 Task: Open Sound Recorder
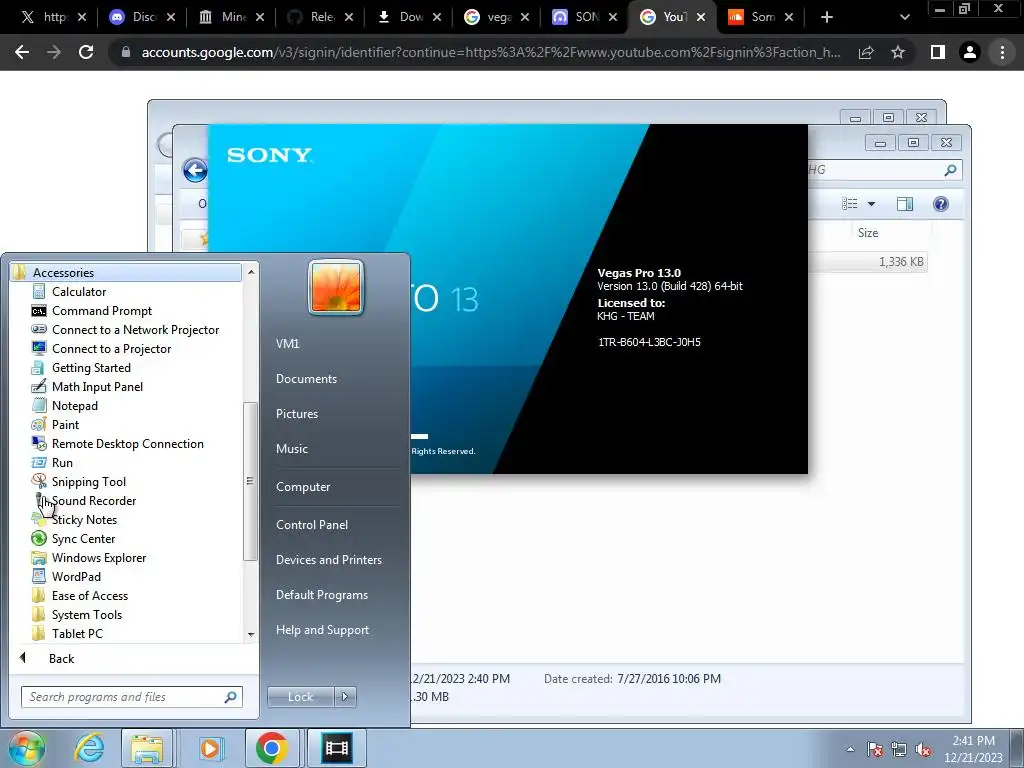(93, 501)
